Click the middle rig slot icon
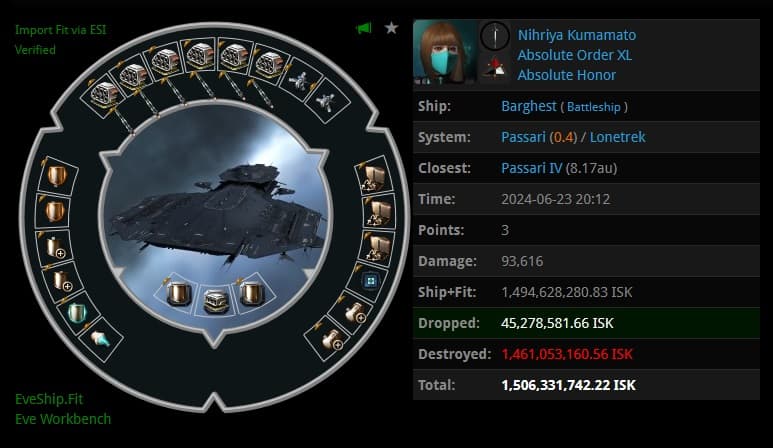 click(x=216, y=301)
